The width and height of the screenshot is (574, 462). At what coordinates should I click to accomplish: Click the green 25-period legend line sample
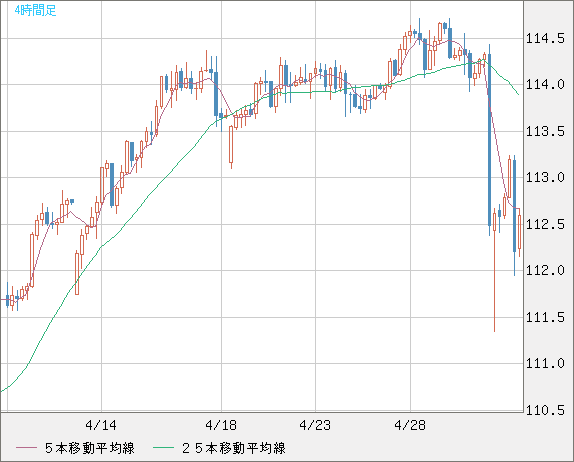163,448
